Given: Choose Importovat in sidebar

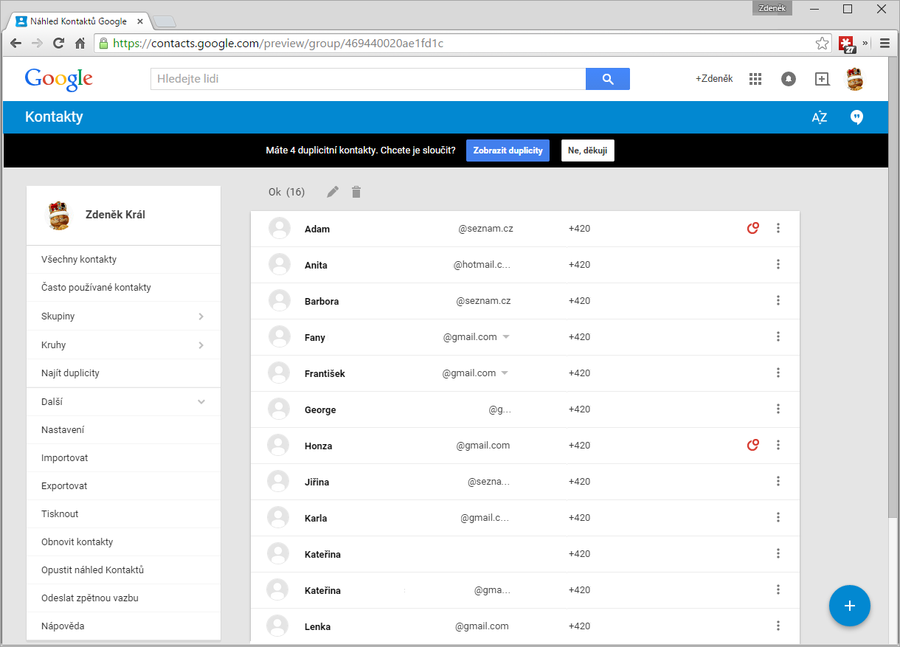Looking at the screenshot, I should [123, 458].
